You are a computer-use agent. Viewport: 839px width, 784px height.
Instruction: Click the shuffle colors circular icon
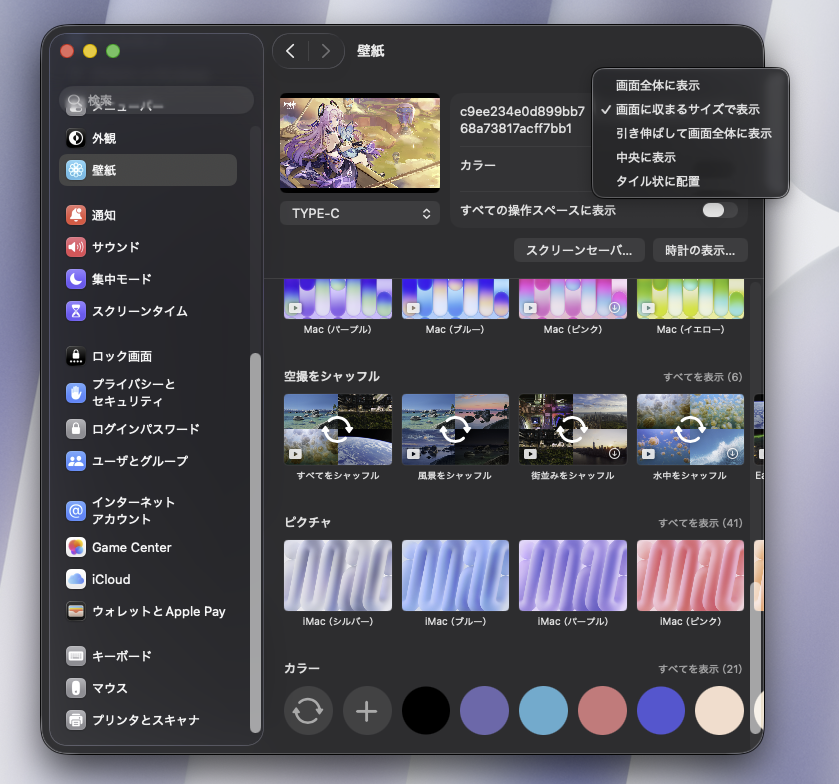point(308,711)
